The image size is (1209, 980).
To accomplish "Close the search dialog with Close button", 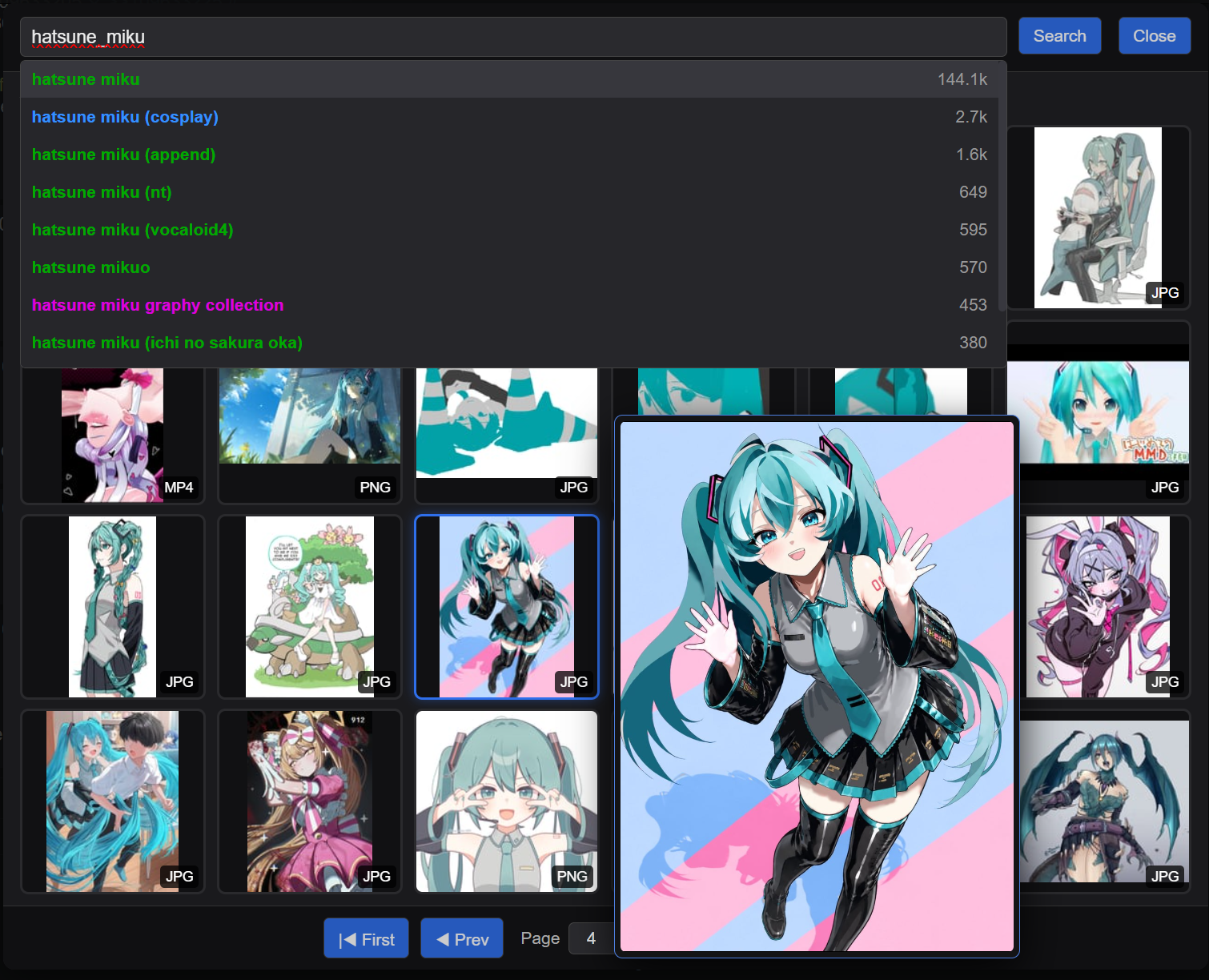I will point(1154,36).
